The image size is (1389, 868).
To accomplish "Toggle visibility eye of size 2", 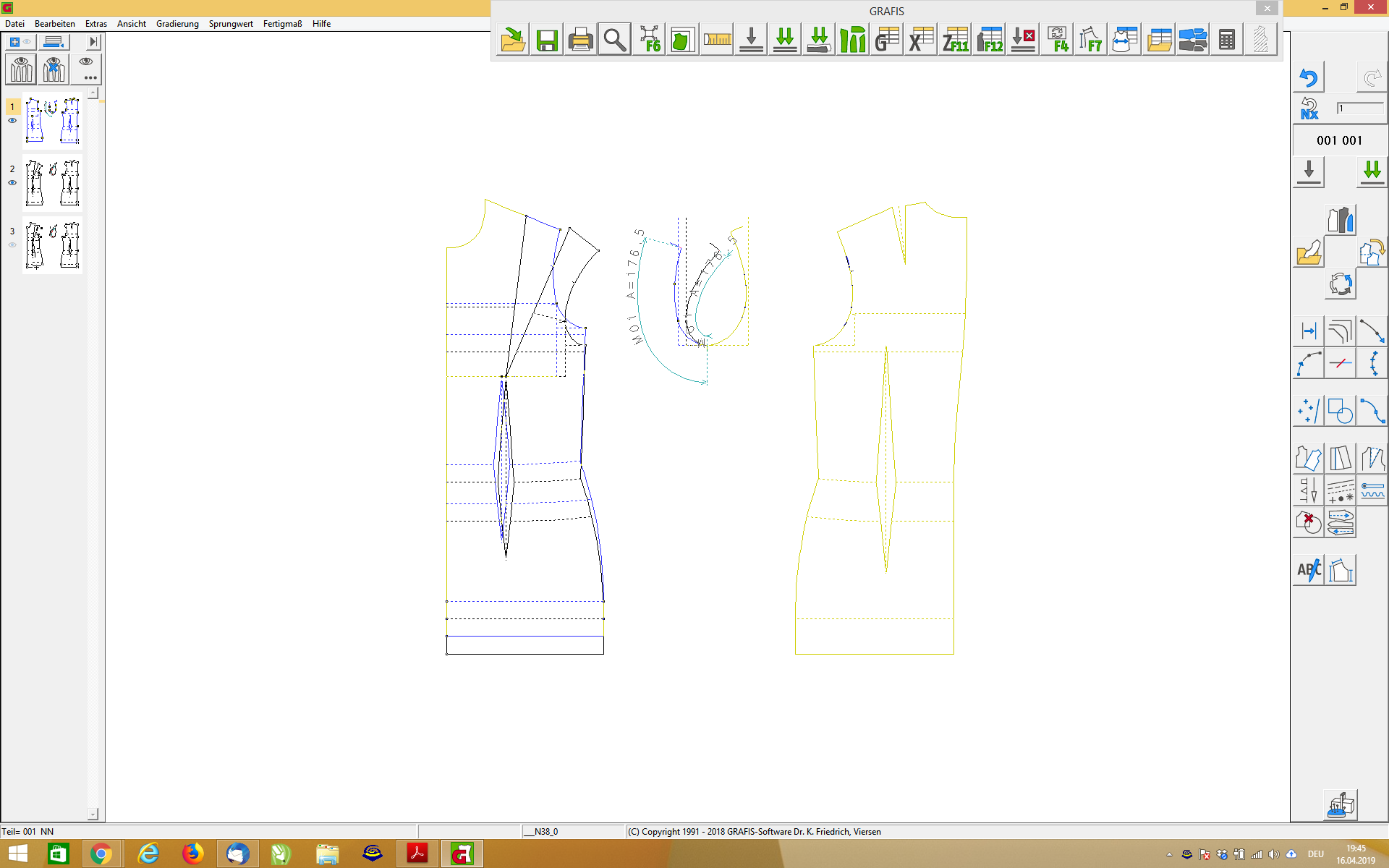I will click(x=12, y=183).
